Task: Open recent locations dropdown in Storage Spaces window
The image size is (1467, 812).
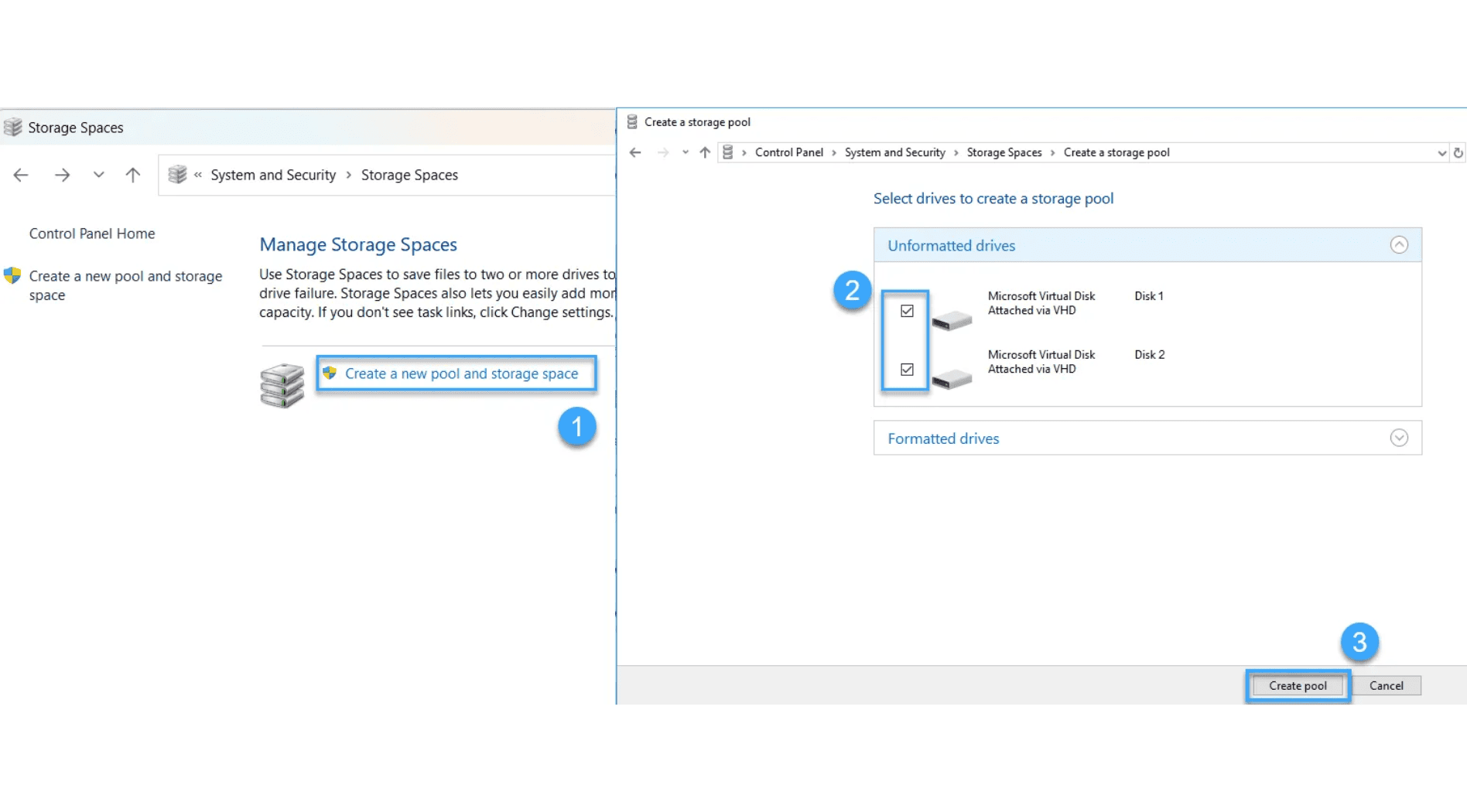Action: (98, 175)
